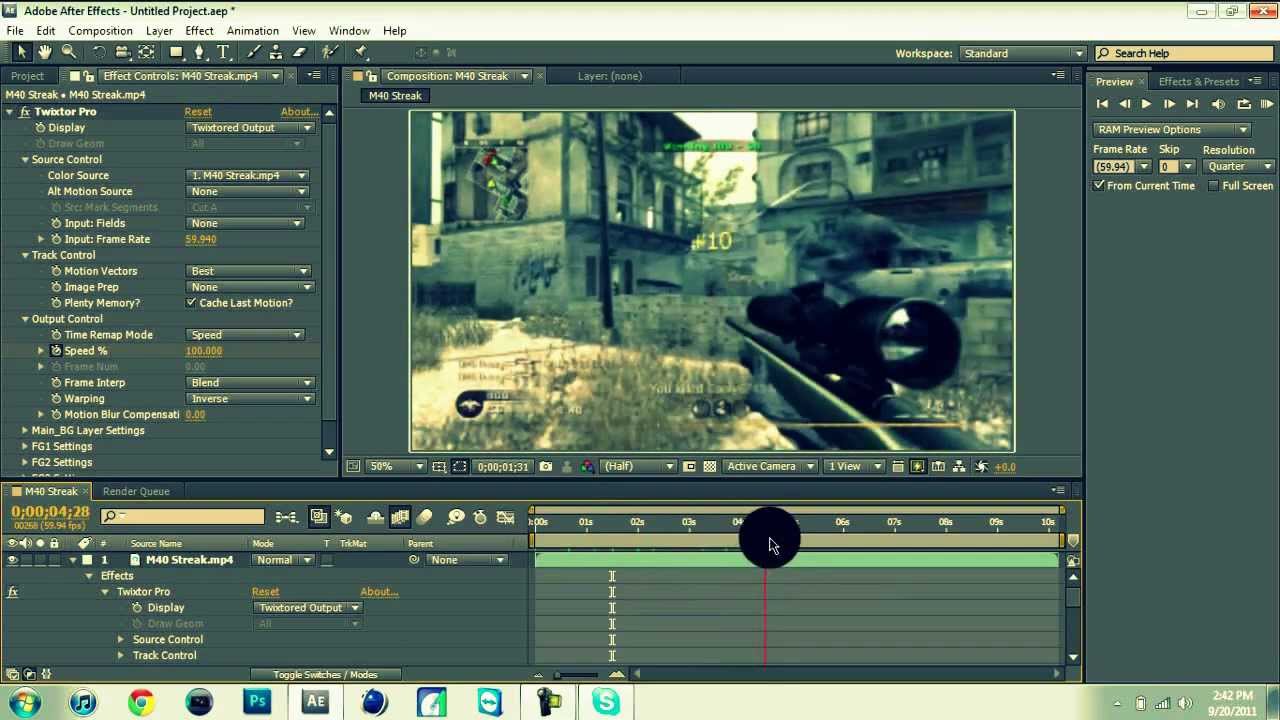Select the Zoom magnifier tool
This screenshot has height=720, width=1280.
69,52
